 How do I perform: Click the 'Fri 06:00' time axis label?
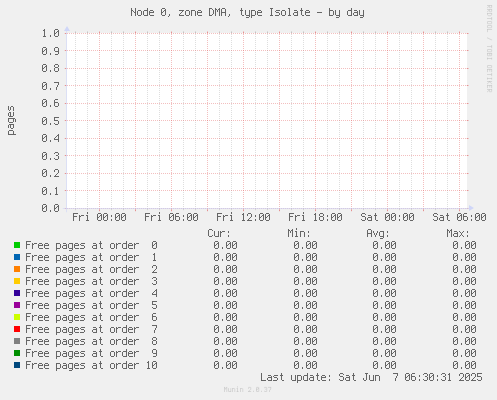171,217
